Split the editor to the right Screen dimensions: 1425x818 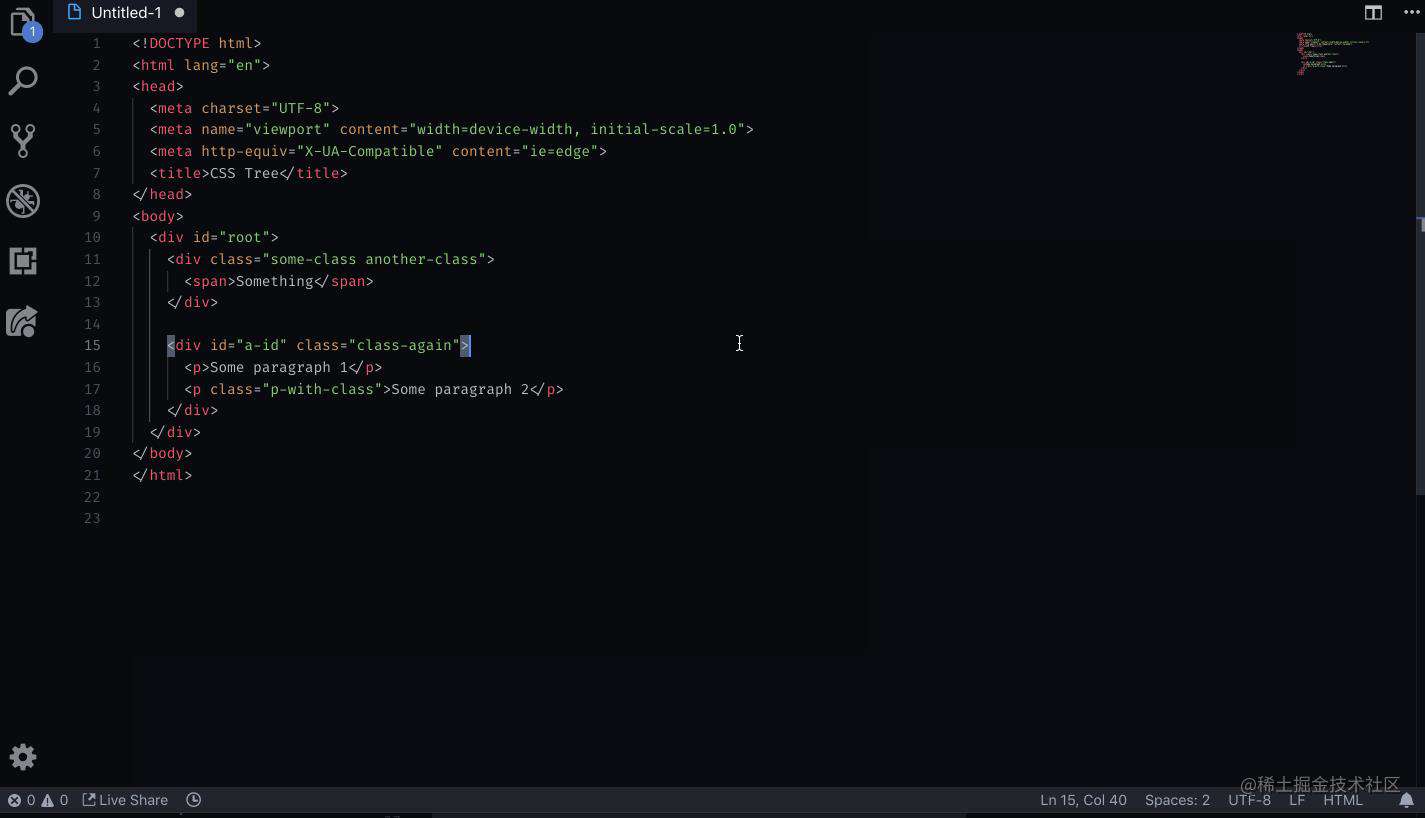pyautogui.click(x=1373, y=13)
